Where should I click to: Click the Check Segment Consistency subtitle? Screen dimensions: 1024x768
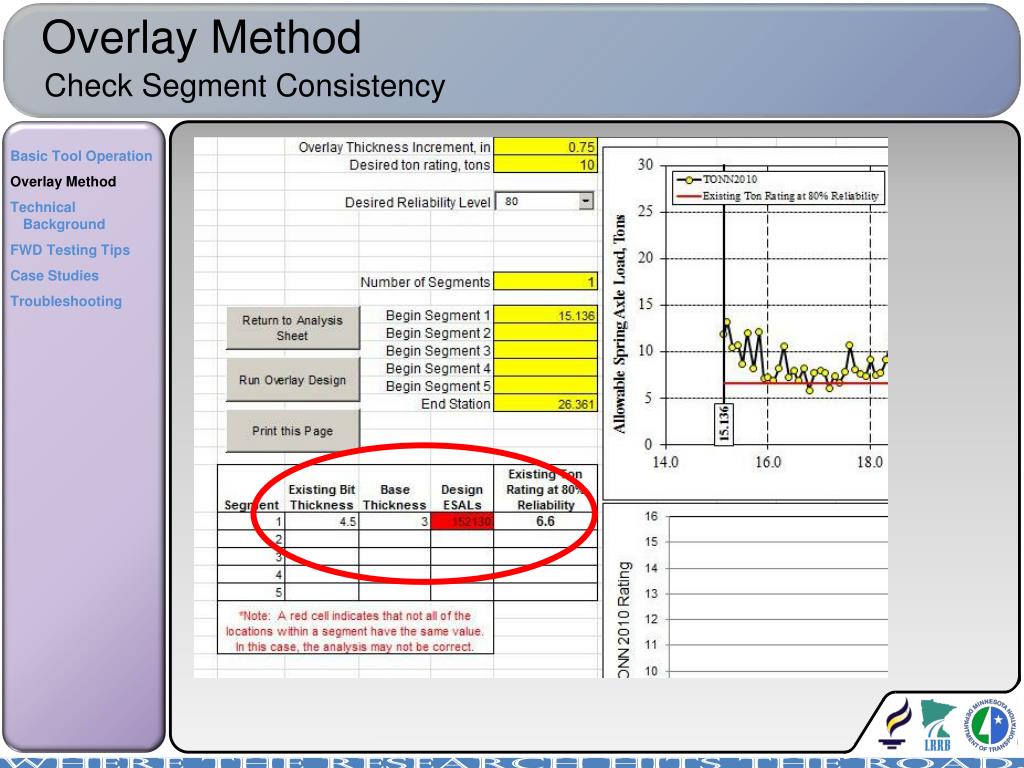(x=245, y=86)
